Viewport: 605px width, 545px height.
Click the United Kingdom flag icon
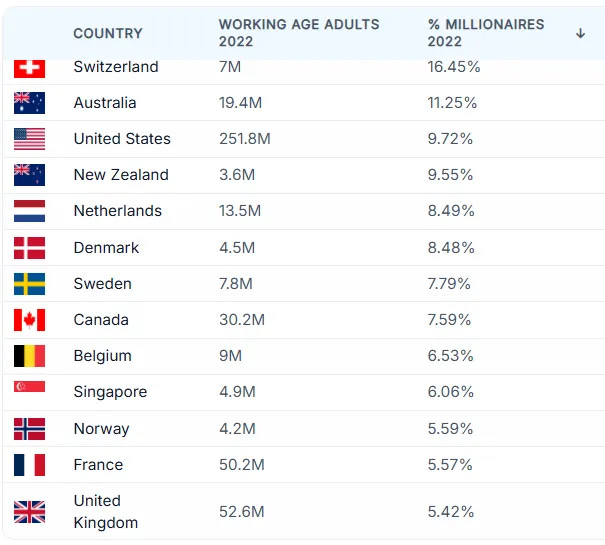29,512
